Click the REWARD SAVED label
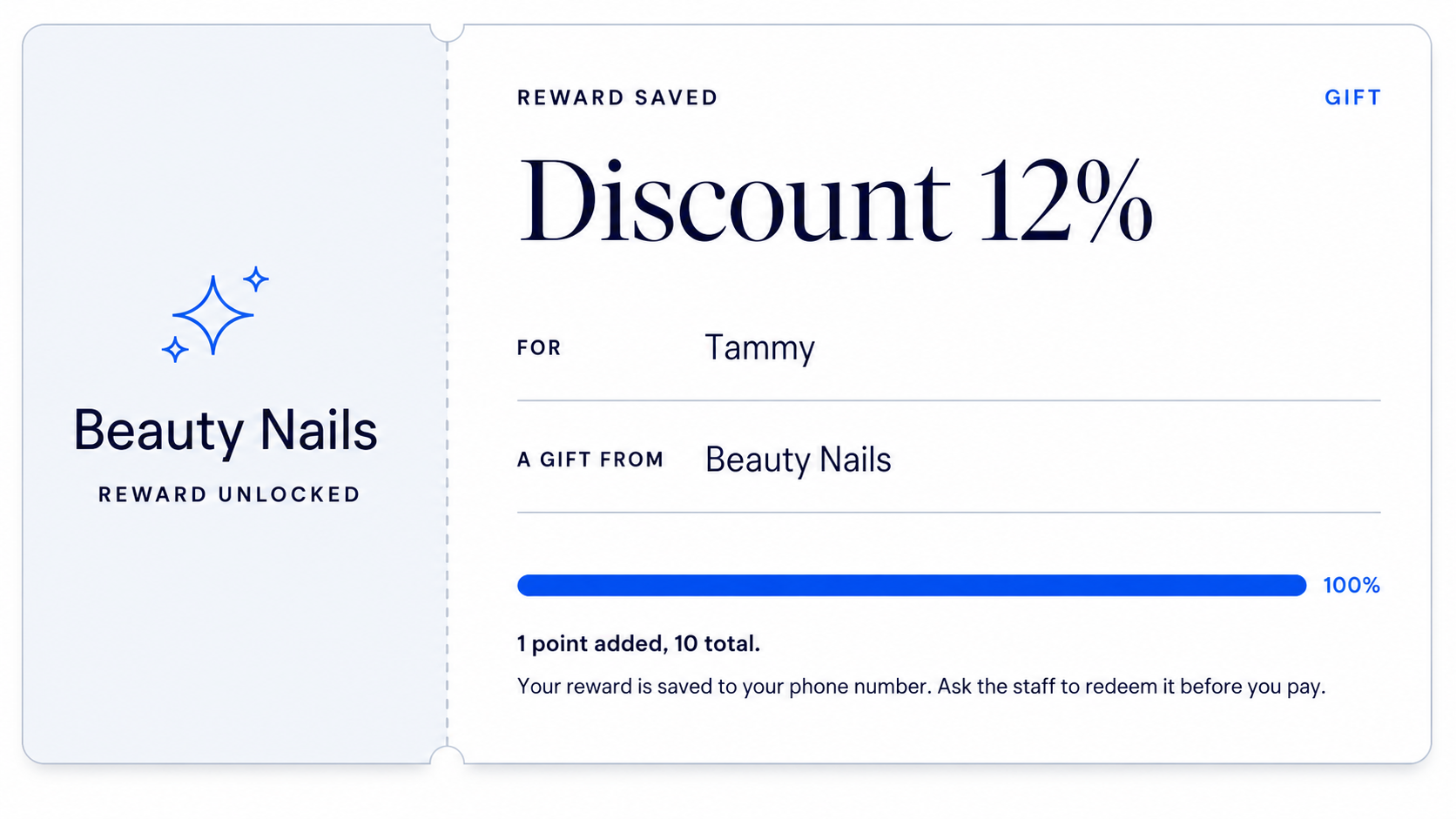This screenshot has height=819, width=1456. tap(617, 97)
